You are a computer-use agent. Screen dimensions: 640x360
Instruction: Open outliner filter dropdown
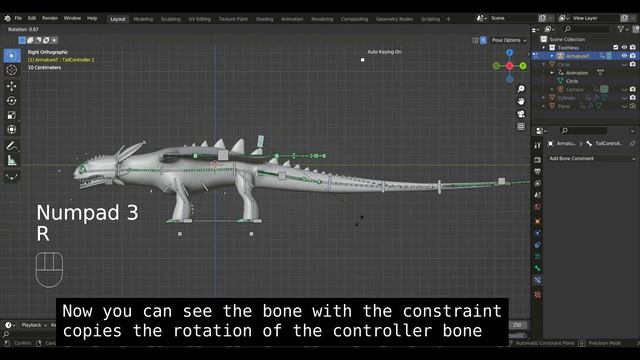click(622, 29)
